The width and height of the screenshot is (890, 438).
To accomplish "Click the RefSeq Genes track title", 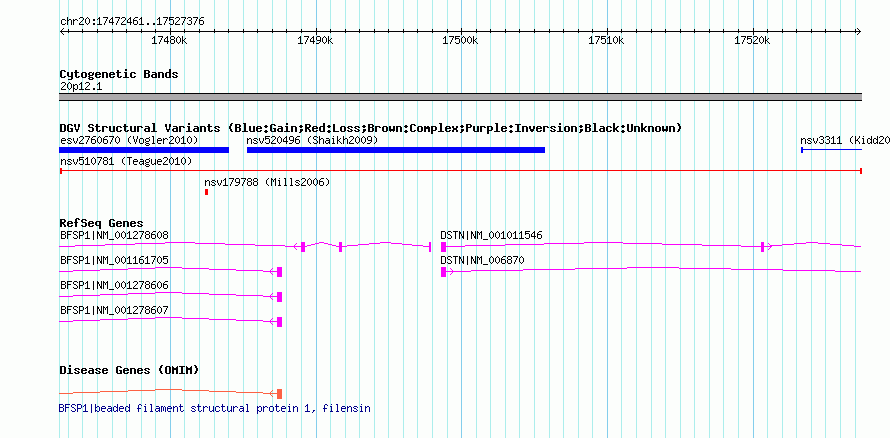I will point(102,224).
